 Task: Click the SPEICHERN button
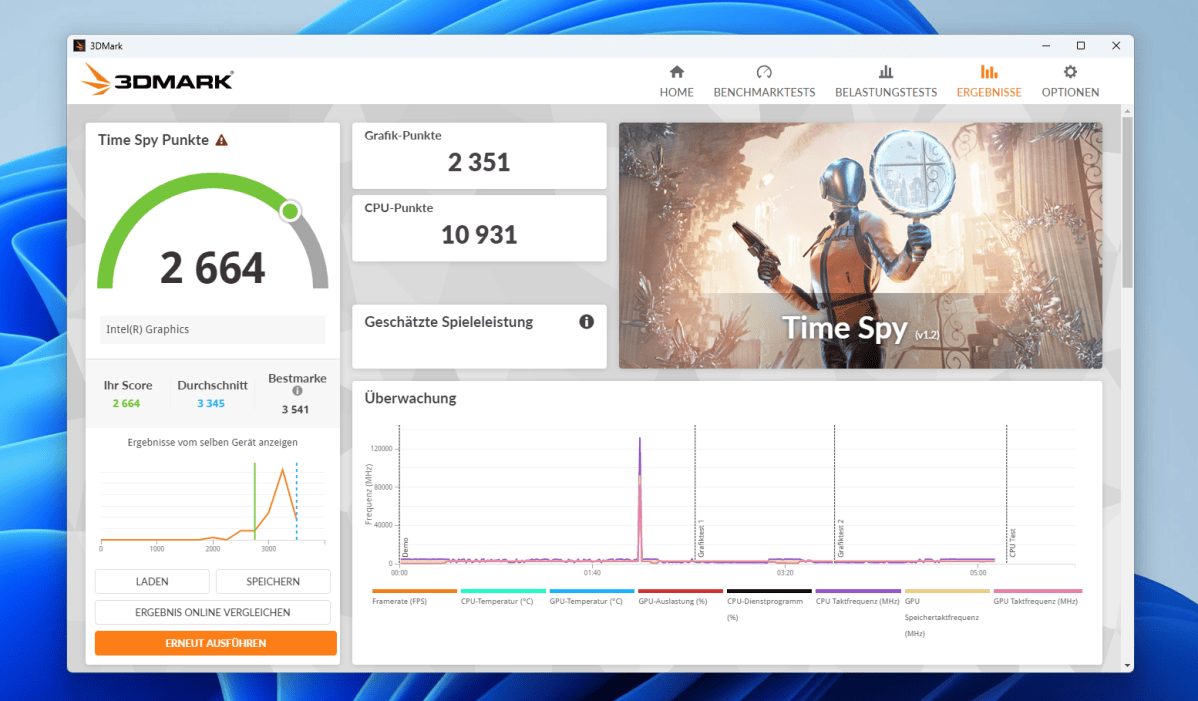click(273, 581)
